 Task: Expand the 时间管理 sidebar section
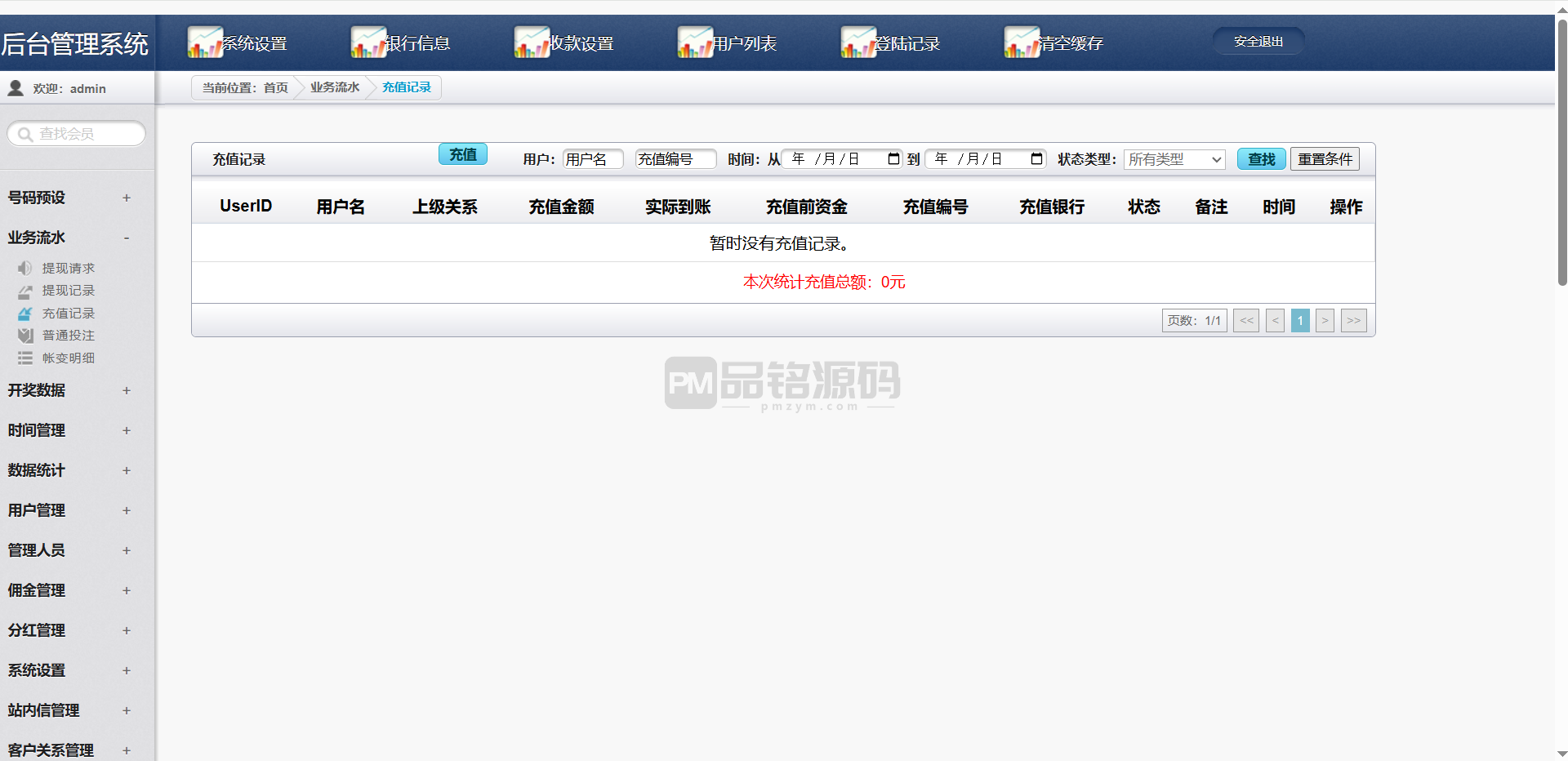click(127, 430)
